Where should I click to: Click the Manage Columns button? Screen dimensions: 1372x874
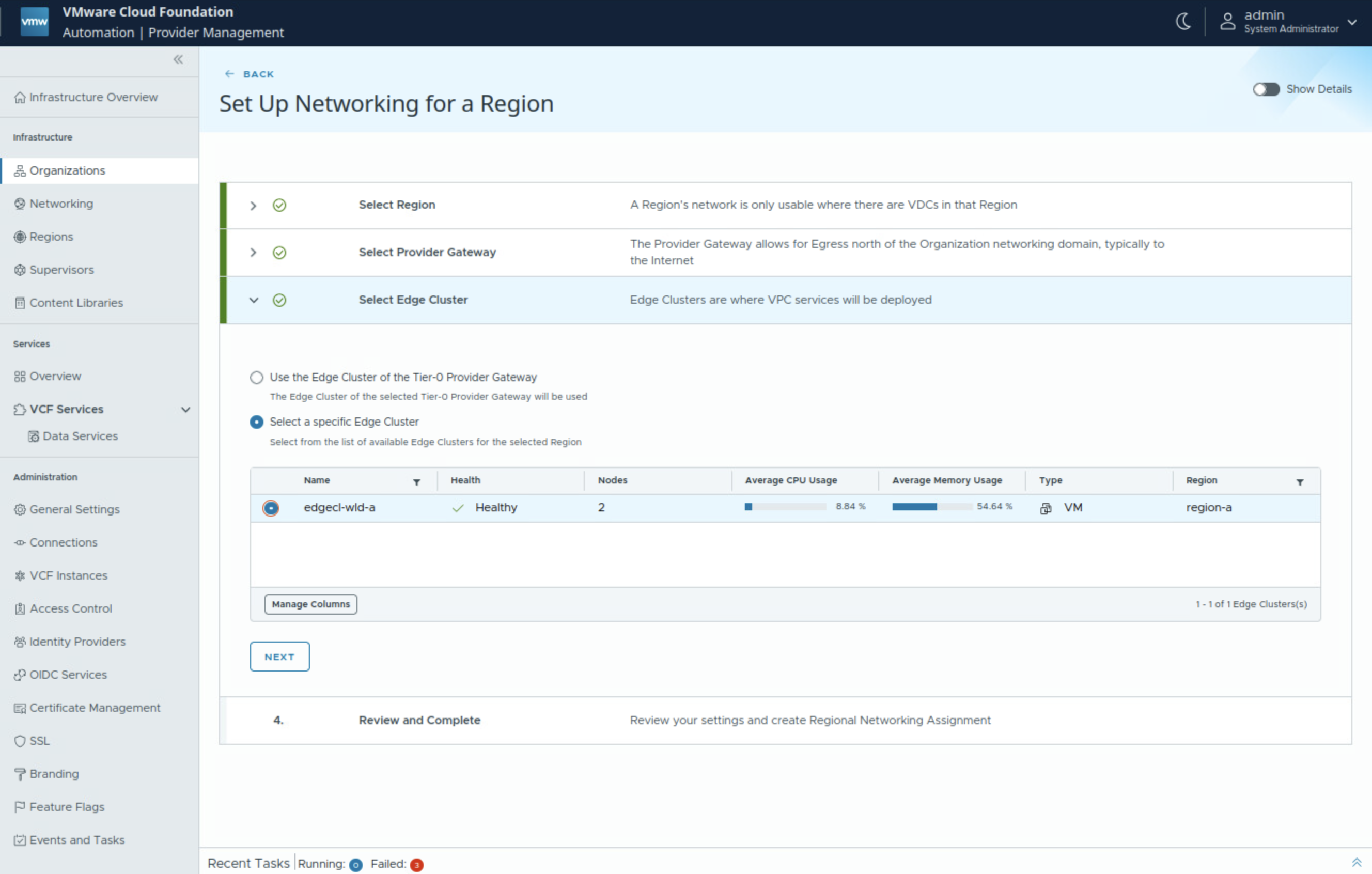tap(310, 604)
